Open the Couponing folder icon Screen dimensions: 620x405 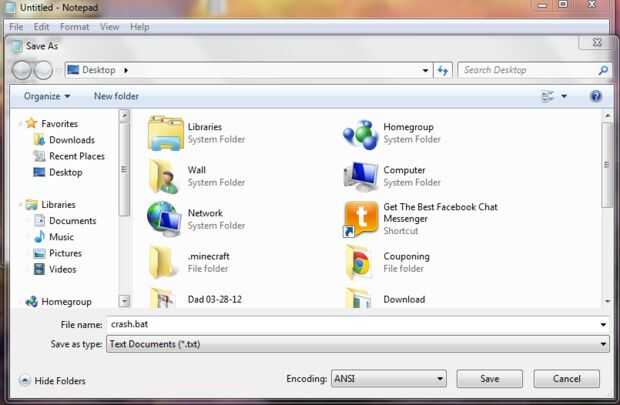pos(358,262)
